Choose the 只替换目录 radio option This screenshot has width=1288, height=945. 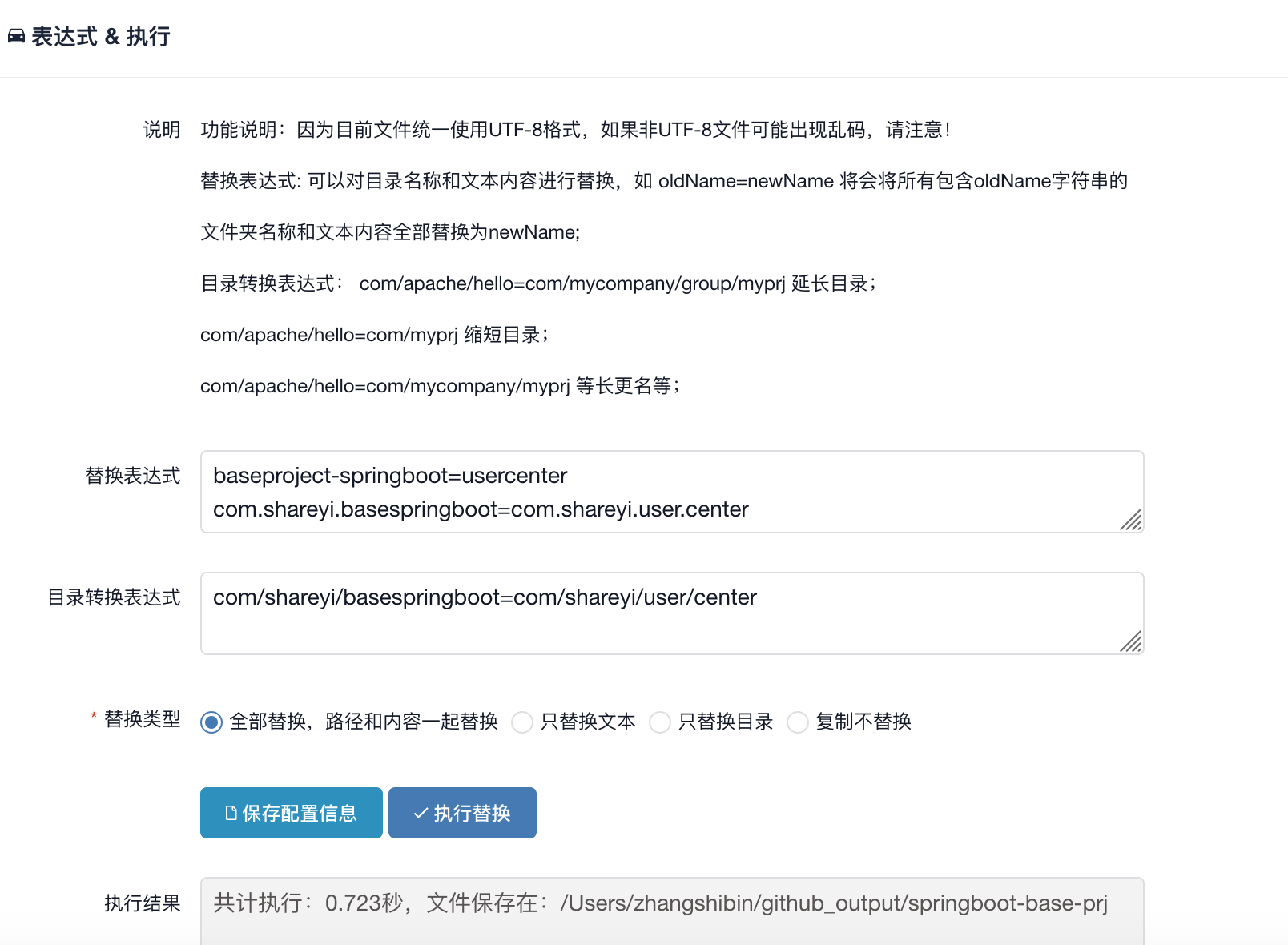click(660, 722)
